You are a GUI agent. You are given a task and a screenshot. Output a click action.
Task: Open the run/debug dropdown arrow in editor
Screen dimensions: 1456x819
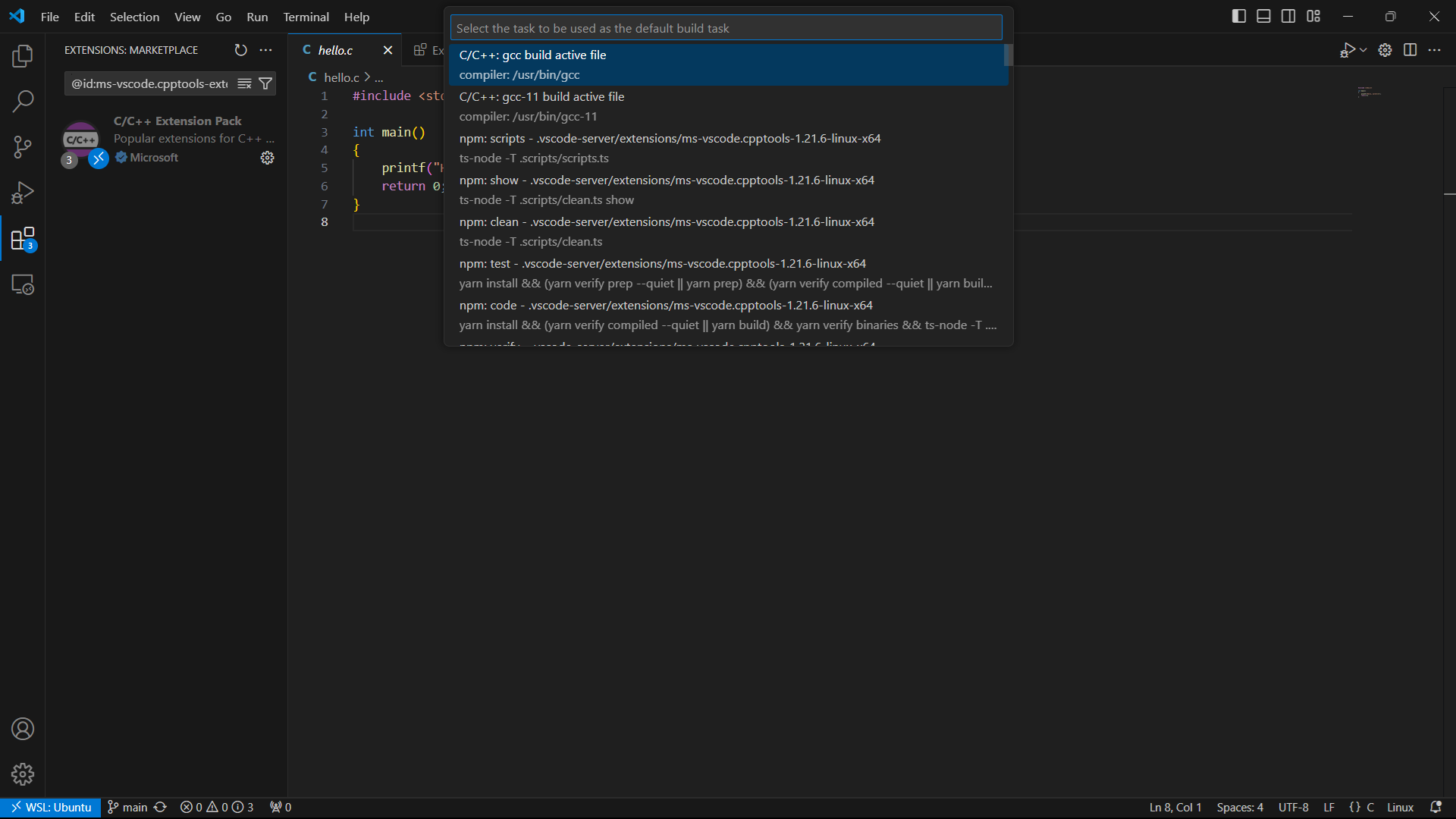click(1363, 50)
